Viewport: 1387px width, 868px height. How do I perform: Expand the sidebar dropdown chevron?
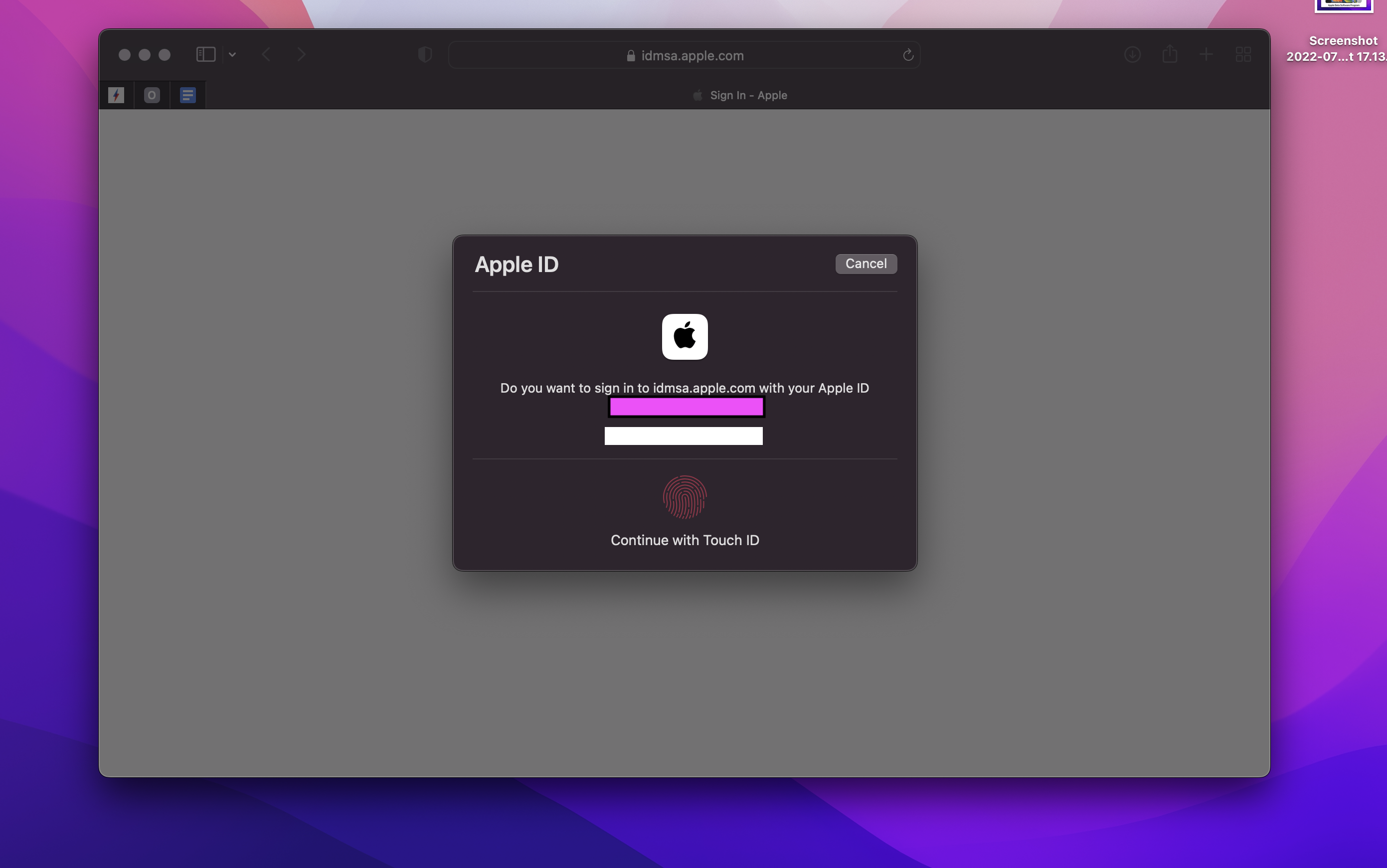point(232,54)
